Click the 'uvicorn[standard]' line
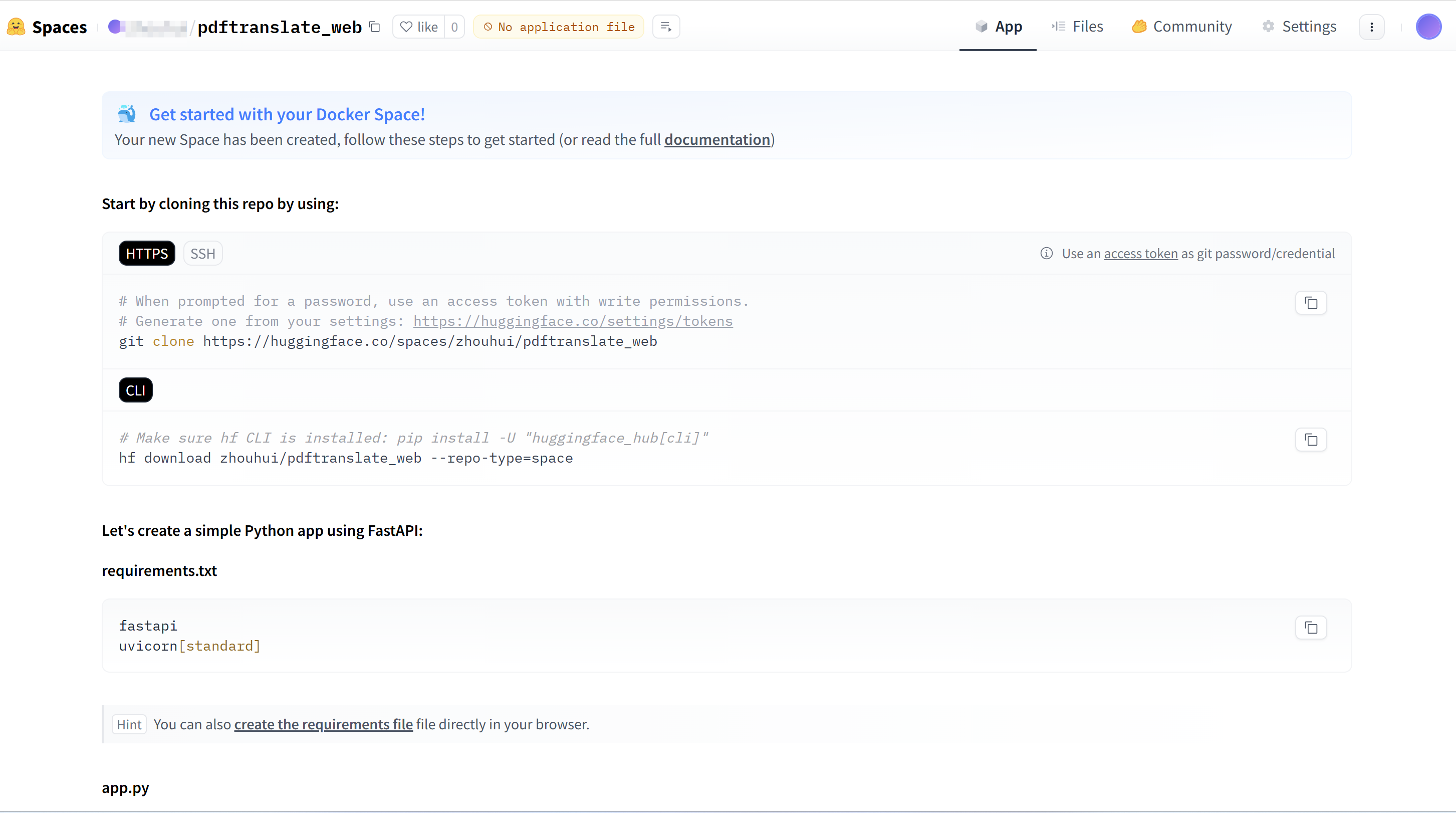The height and width of the screenshot is (813, 1456). pos(190,646)
